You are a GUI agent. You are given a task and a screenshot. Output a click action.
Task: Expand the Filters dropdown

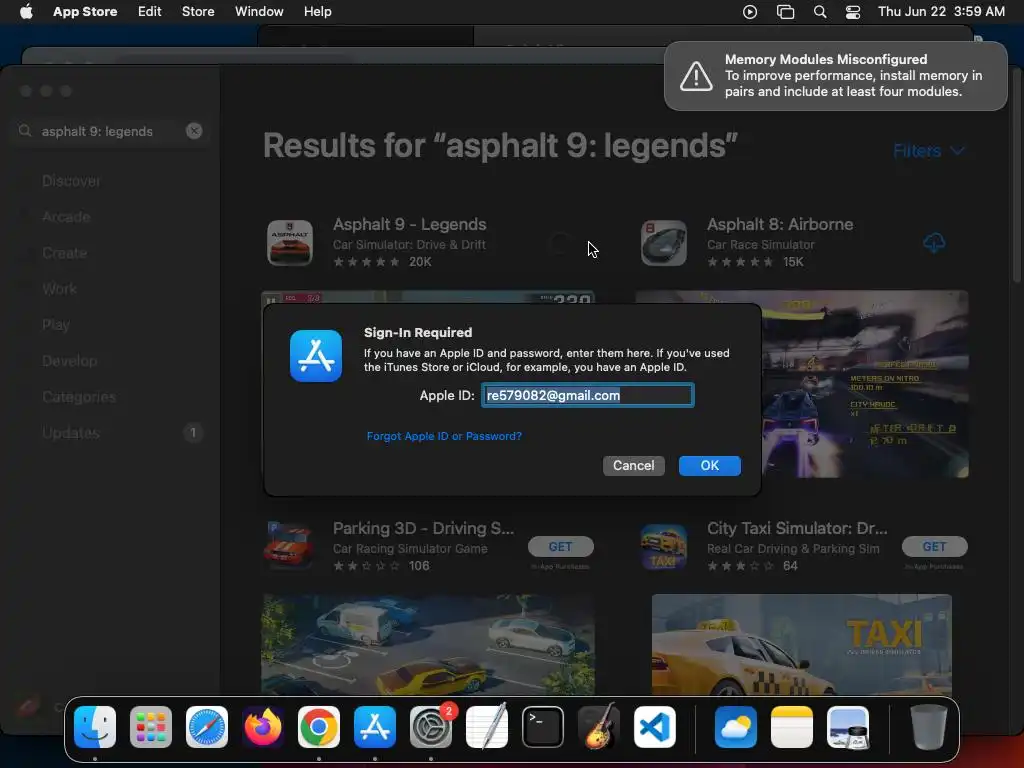point(929,151)
